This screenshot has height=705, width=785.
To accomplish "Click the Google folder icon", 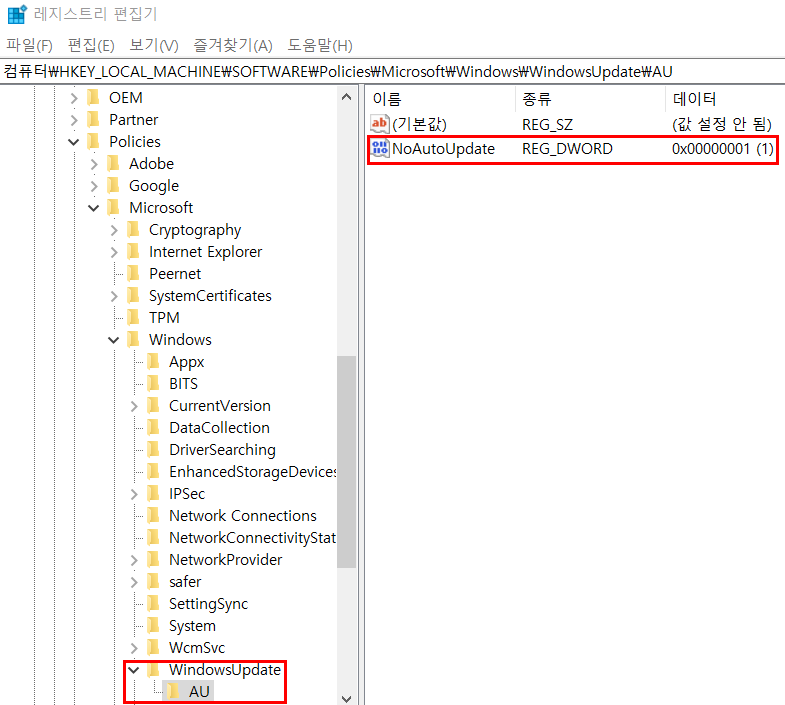I will [114, 186].
